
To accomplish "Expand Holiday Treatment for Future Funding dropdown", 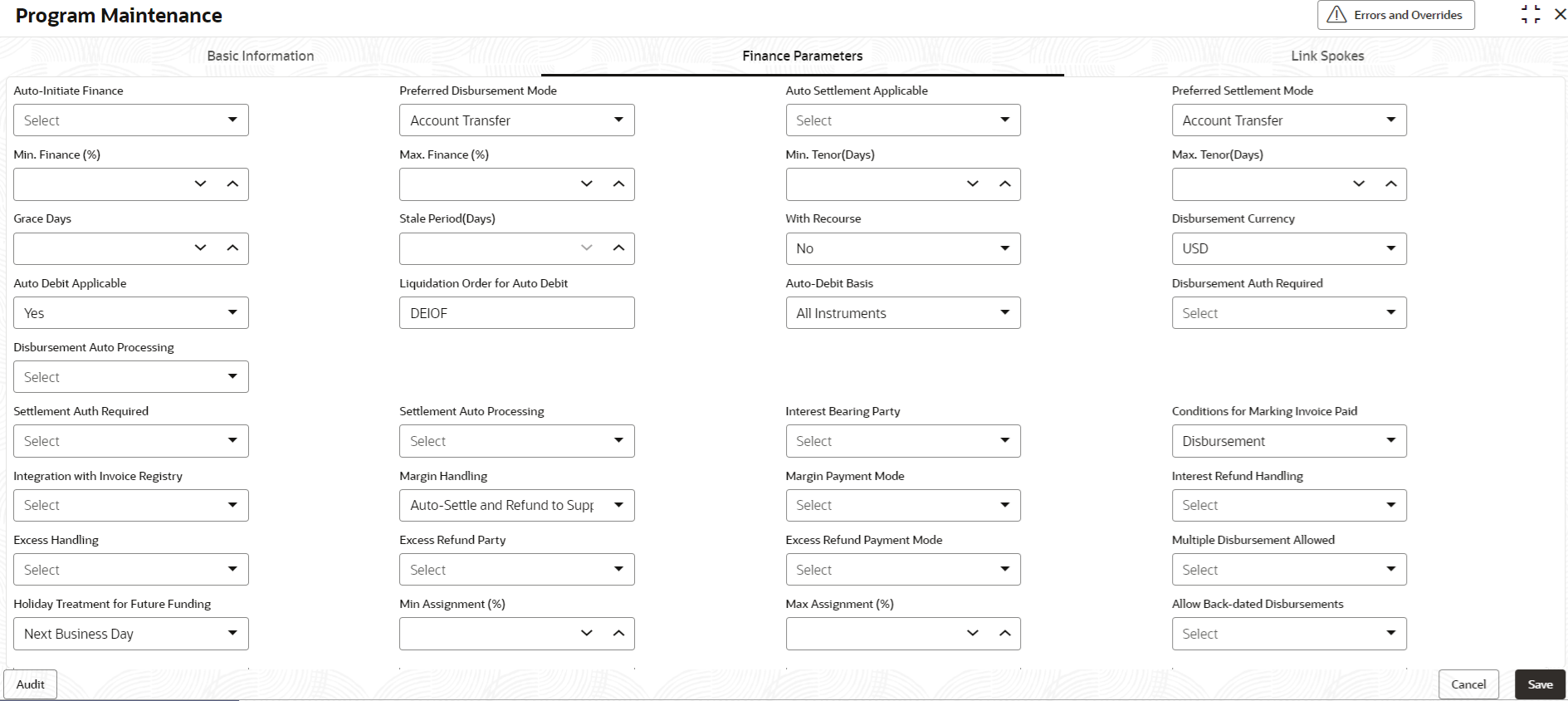I will [131, 634].
